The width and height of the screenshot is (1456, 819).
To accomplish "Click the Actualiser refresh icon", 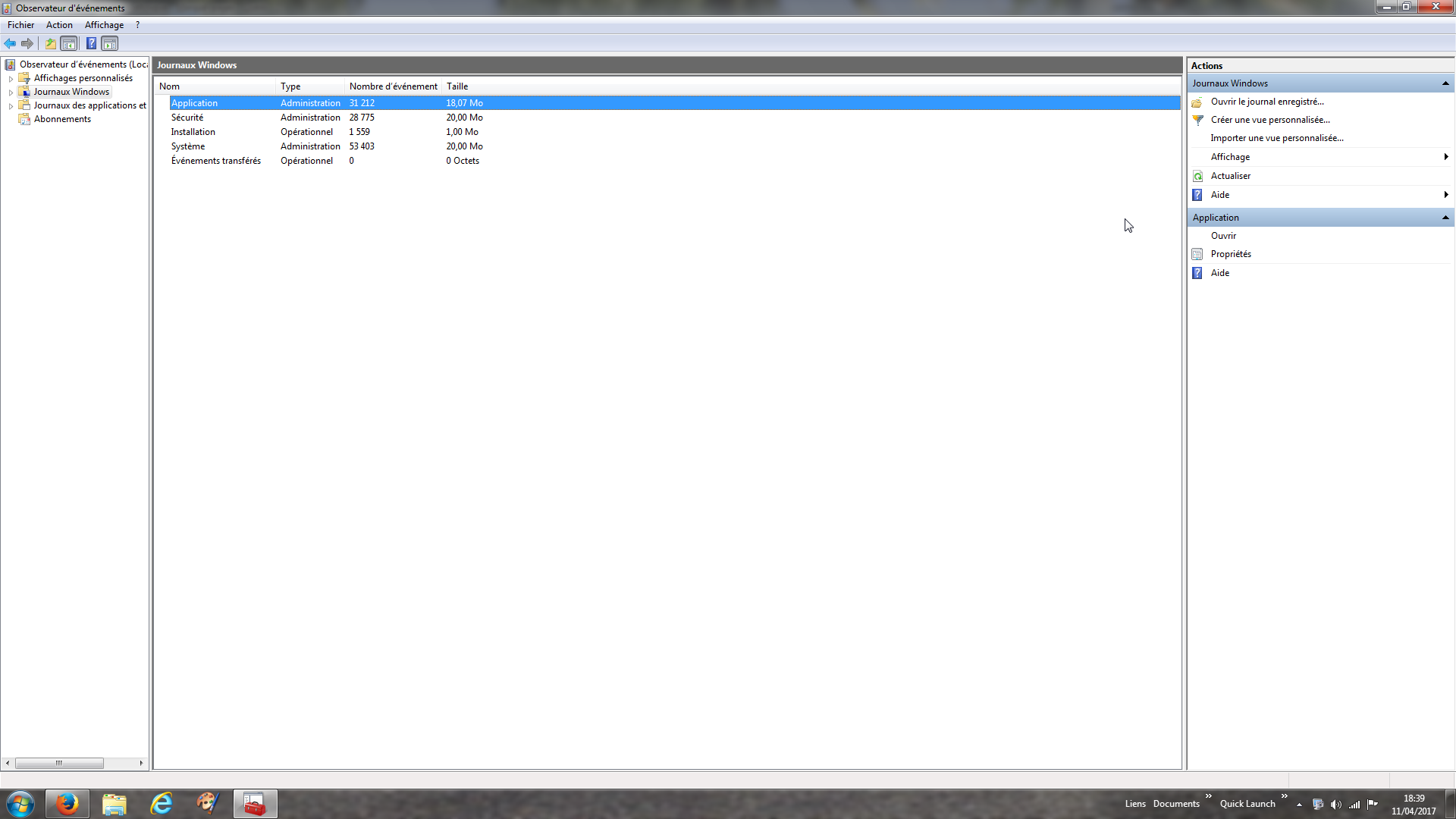I will click(1198, 176).
